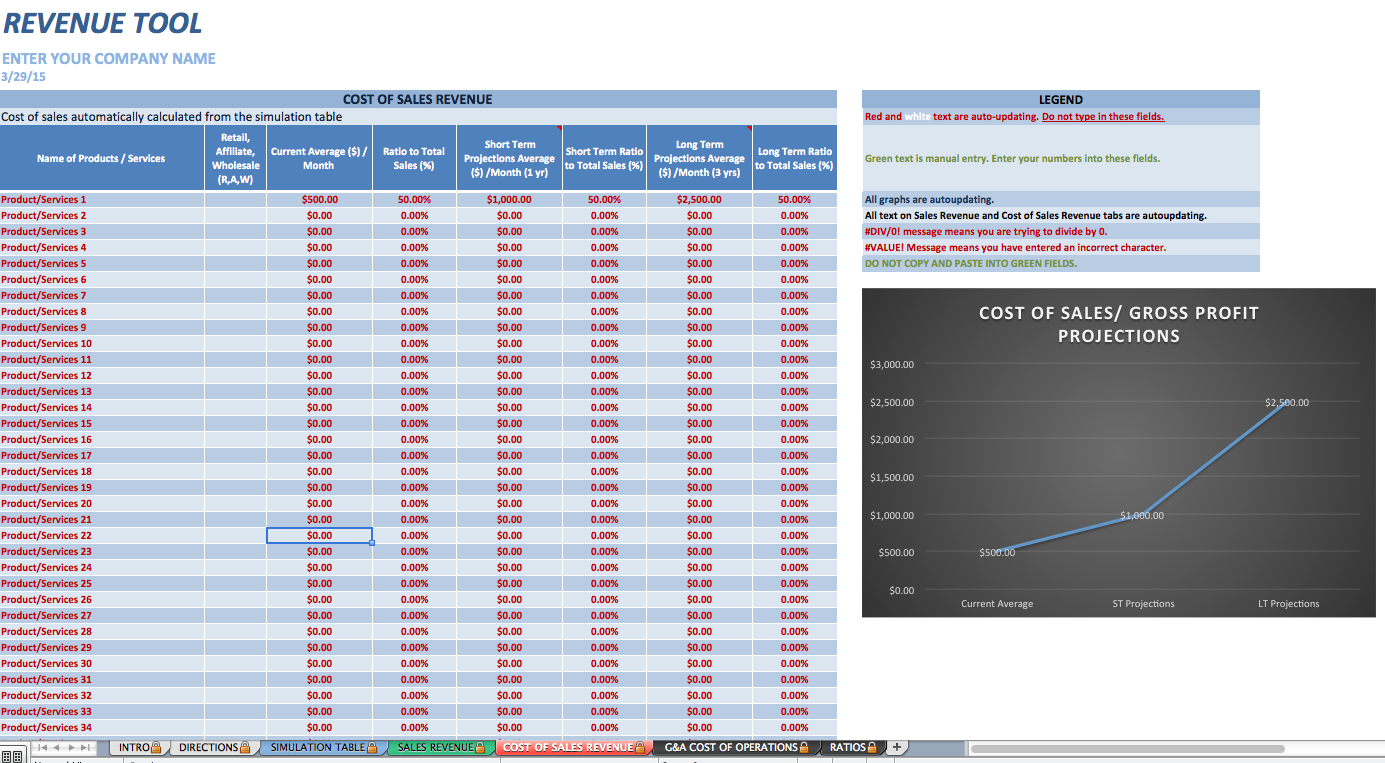Open the DIRECTIONS tab
Screen dimensions: 1385x763
point(210,747)
